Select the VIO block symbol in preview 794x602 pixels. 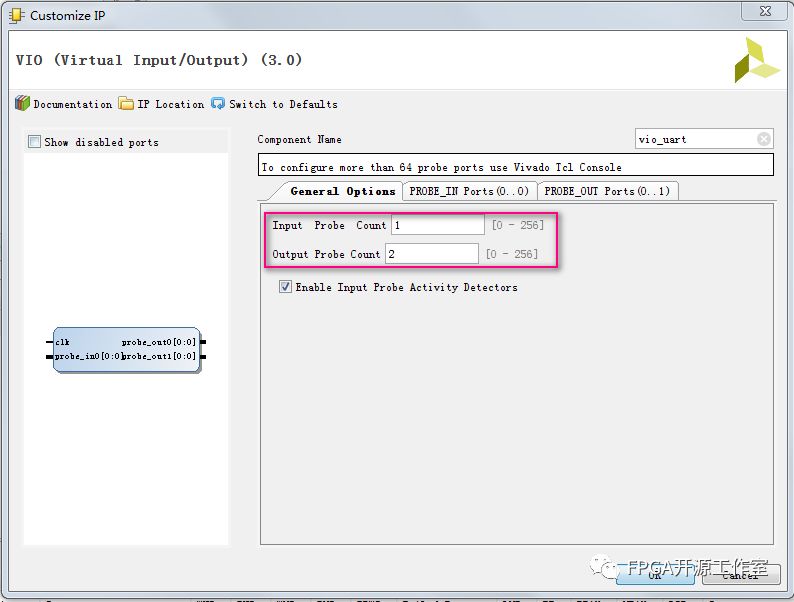tap(126, 349)
